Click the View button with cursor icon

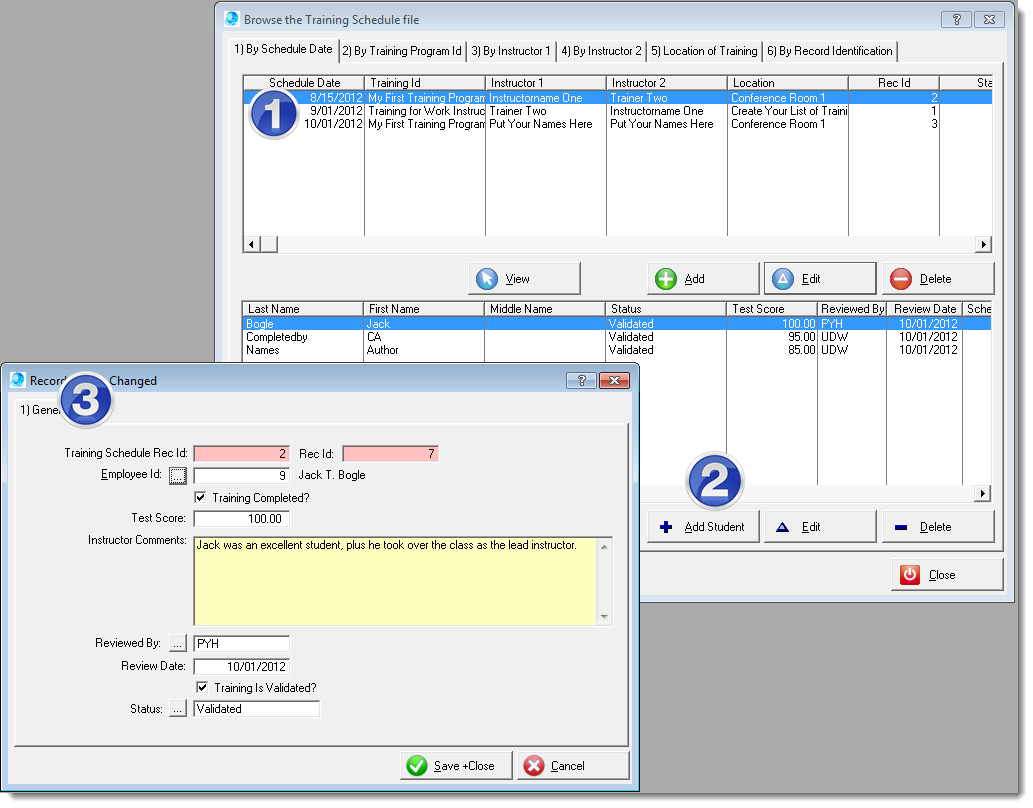(524, 279)
